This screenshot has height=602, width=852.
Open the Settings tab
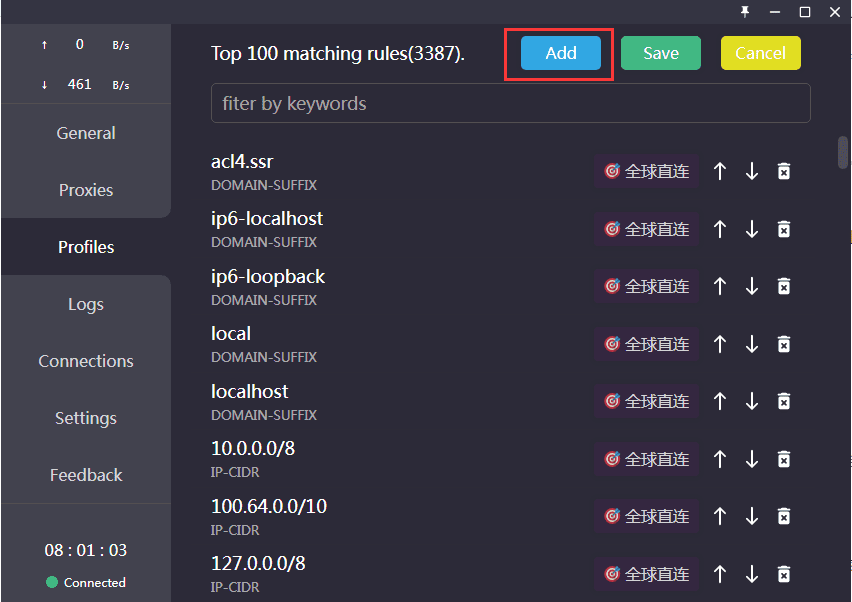(x=86, y=418)
